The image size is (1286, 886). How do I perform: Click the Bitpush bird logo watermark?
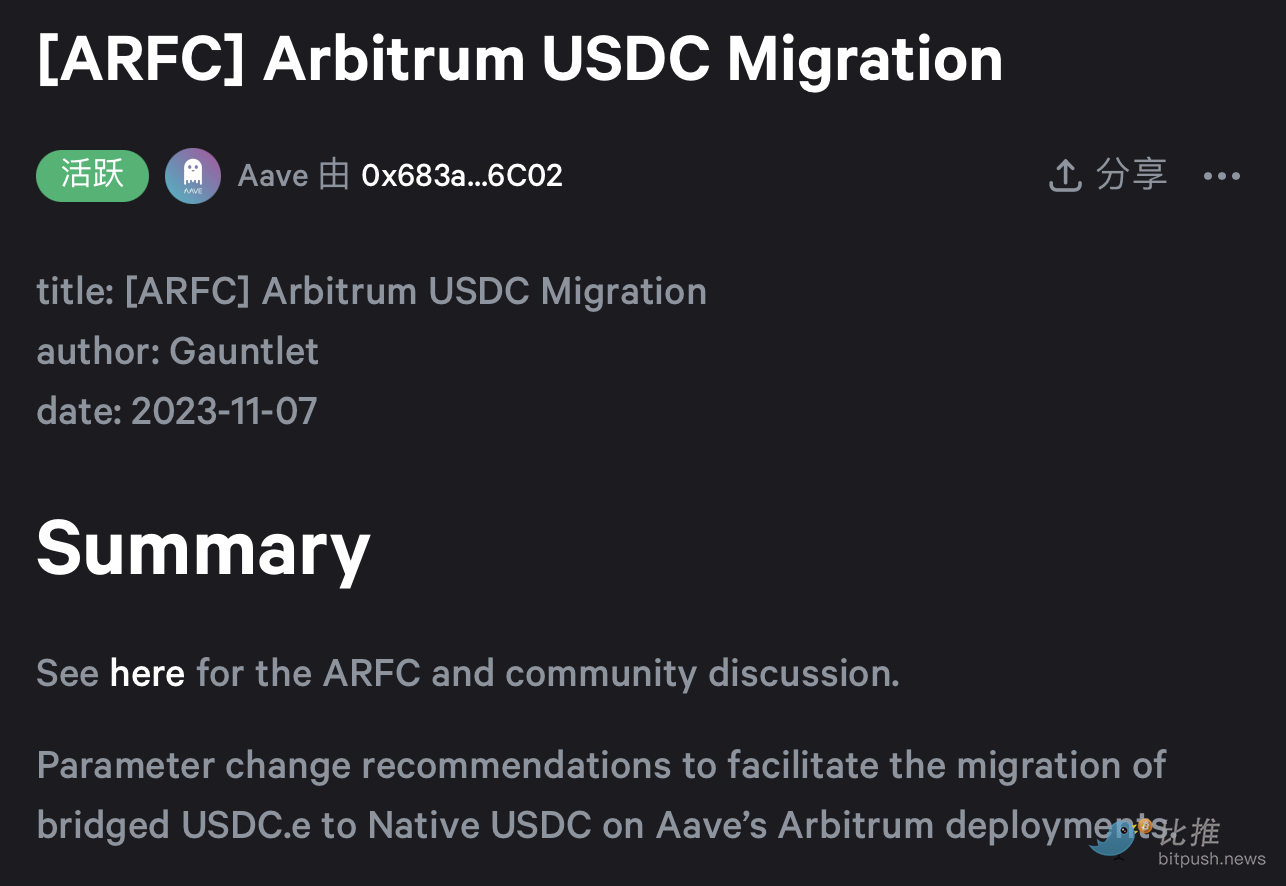[1115, 839]
